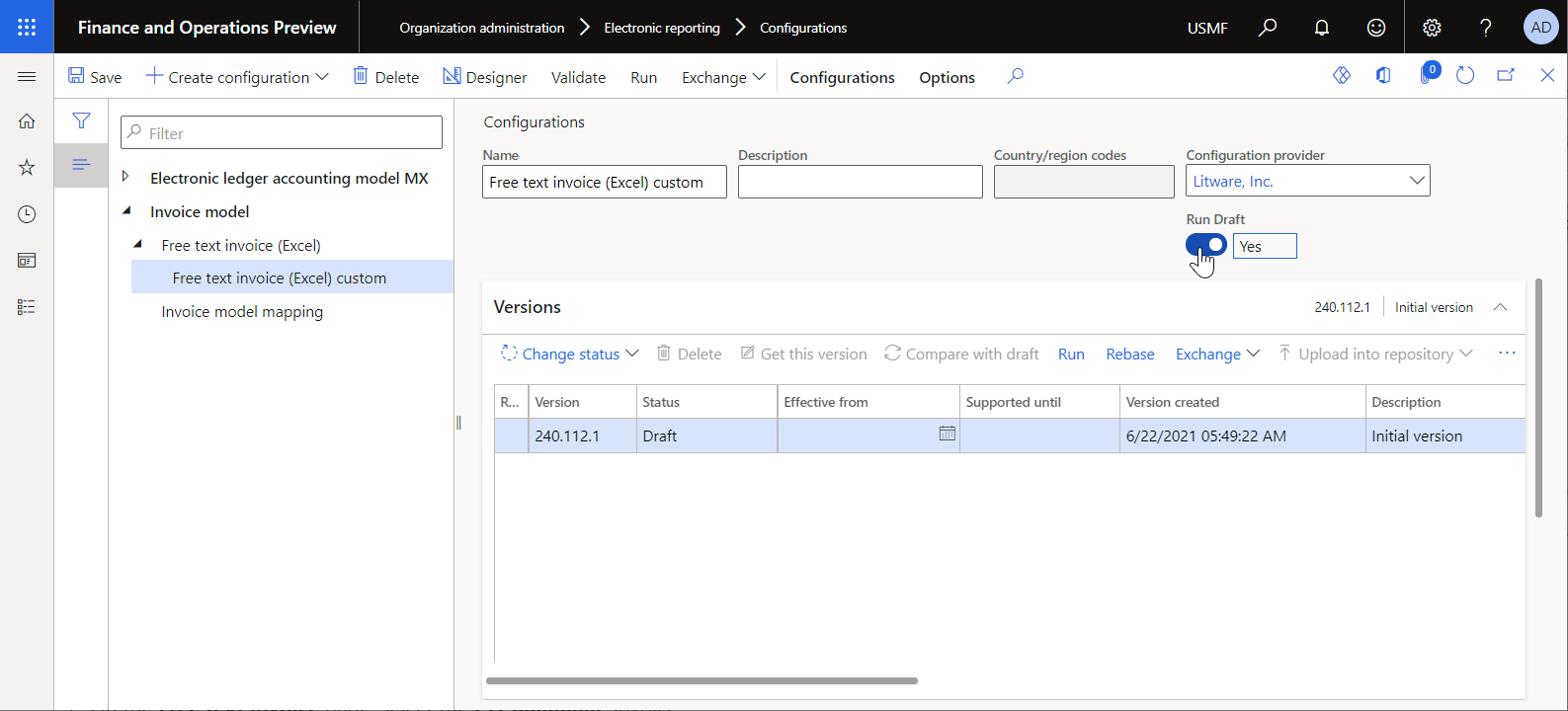The width and height of the screenshot is (1568, 711).
Task: Collapse Invoice model node
Action: [125, 210]
